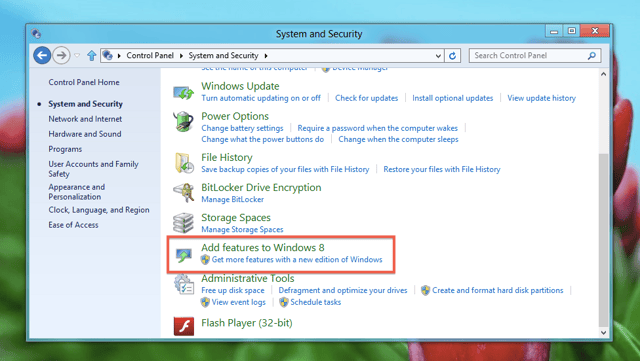Open Clock, Language, and Region category
Viewport: 640px width, 361px height.
coord(99,210)
